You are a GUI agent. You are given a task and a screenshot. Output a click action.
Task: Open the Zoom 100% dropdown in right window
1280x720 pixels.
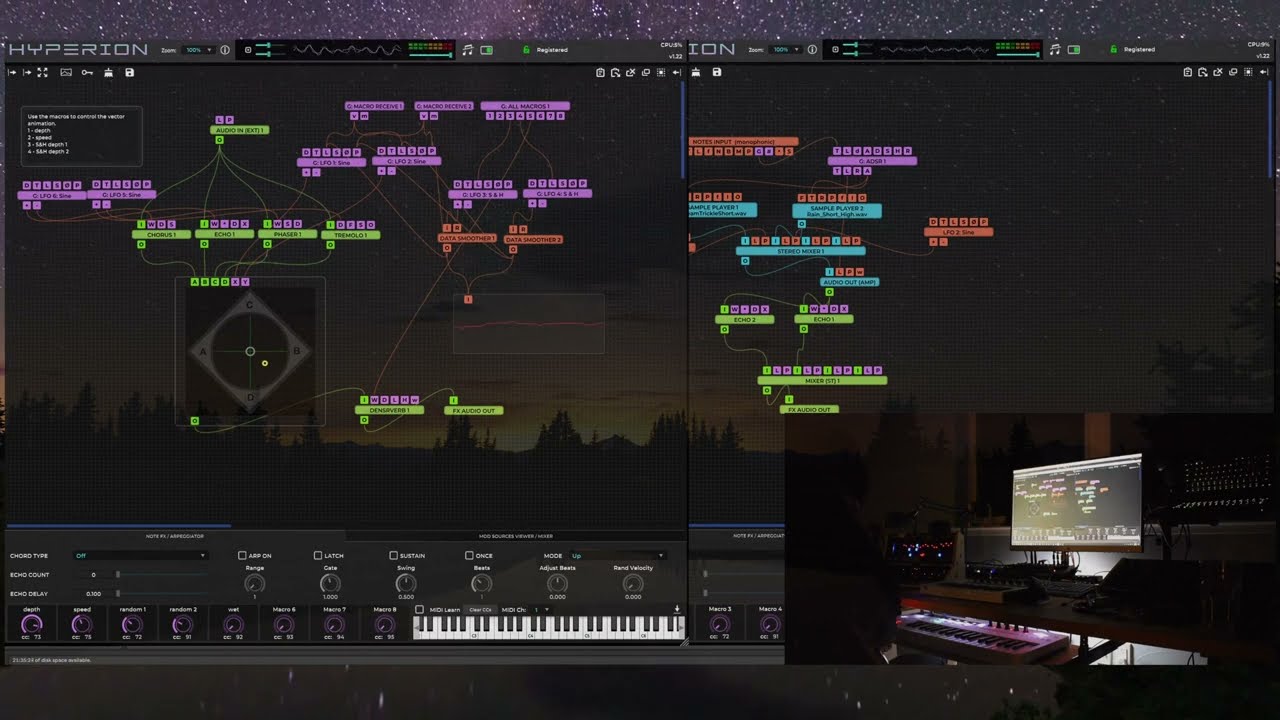pos(786,50)
